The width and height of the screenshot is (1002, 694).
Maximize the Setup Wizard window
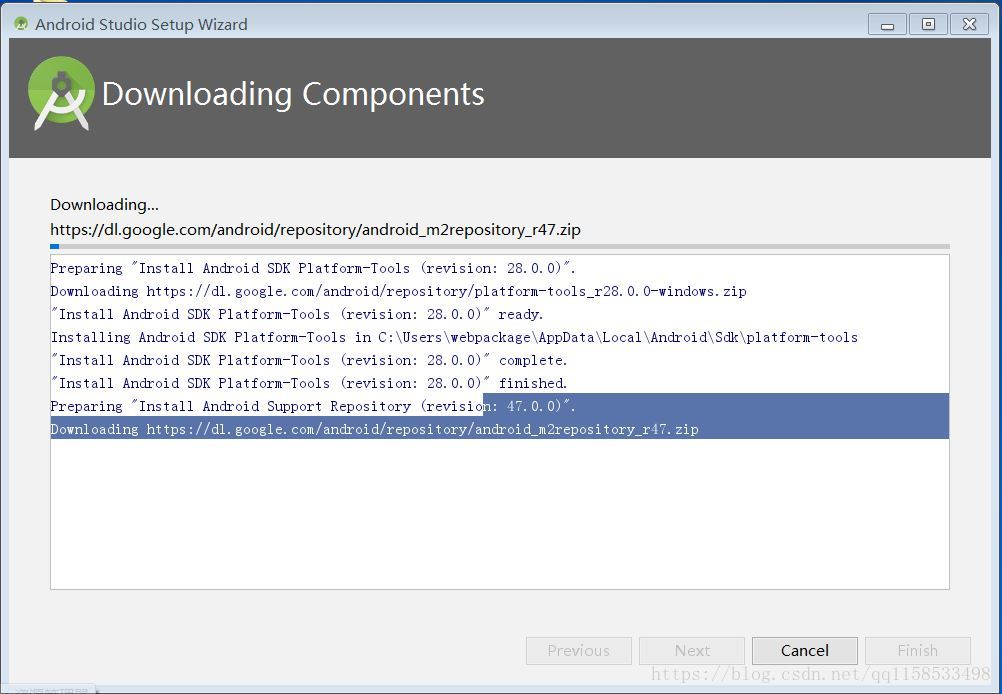coord(929,24)
